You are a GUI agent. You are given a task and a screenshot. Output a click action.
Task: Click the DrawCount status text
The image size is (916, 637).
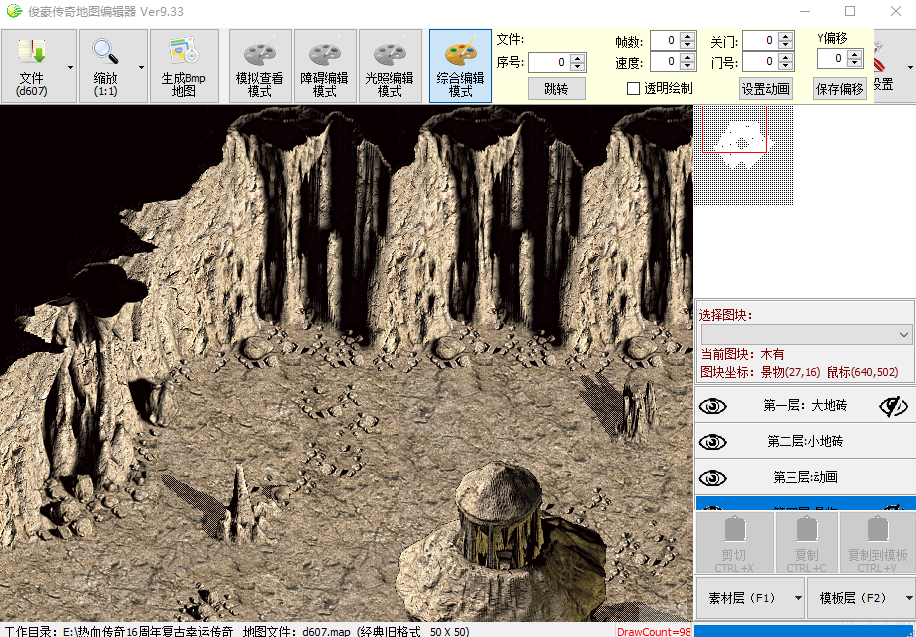tap(653, 632)
